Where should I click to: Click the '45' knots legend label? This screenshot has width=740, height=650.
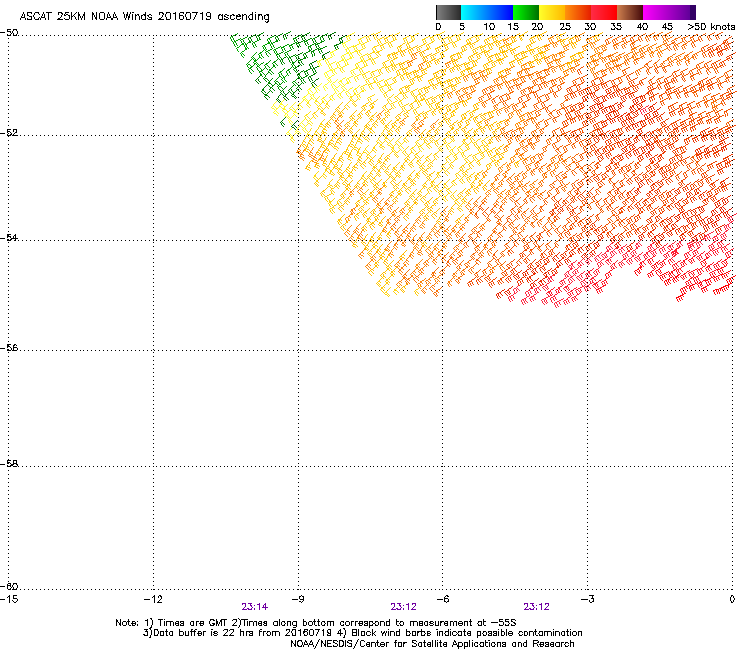[667, 27]
